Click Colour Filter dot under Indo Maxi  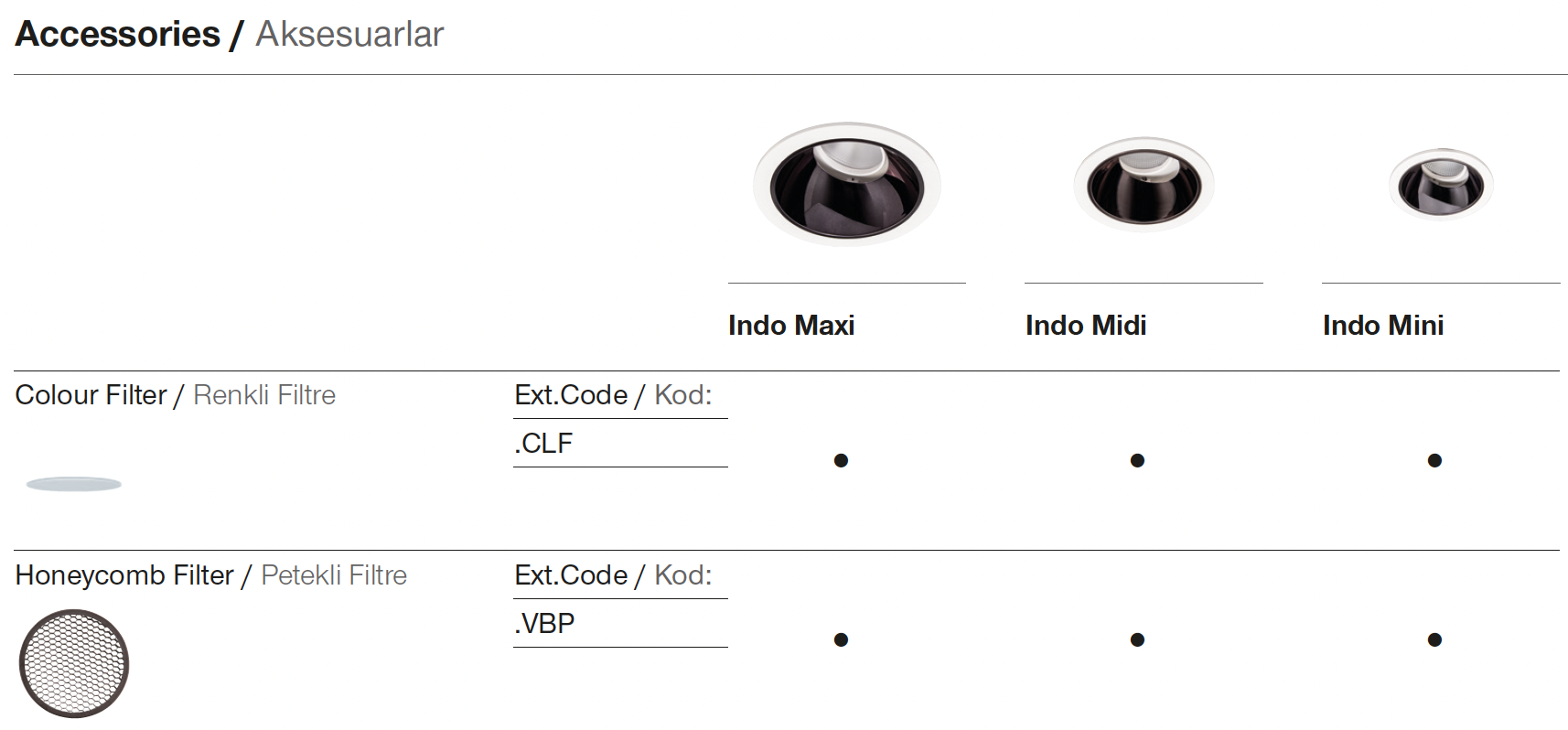(841, 460)
